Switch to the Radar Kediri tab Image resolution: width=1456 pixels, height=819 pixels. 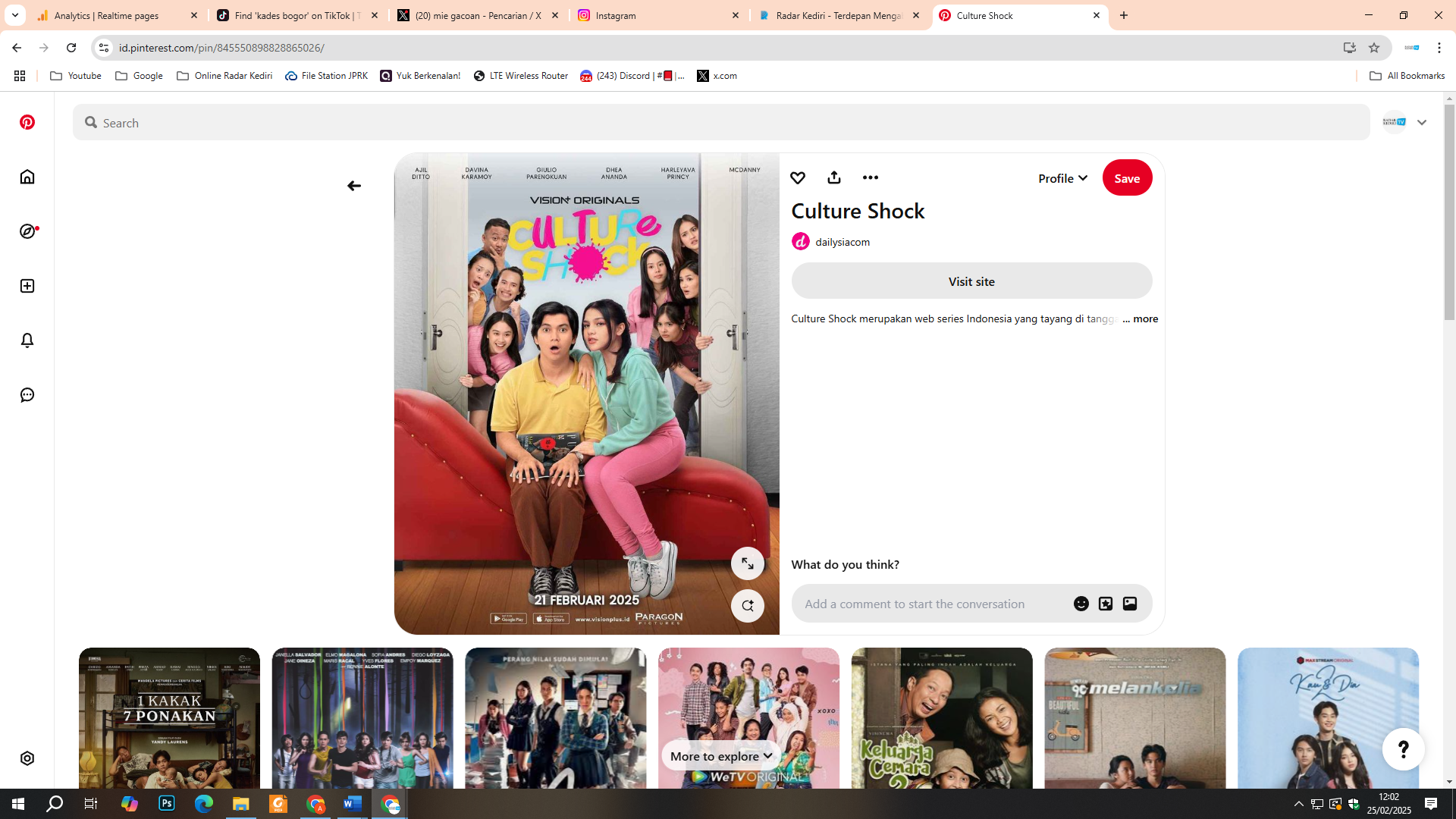[x=840, y=15]
